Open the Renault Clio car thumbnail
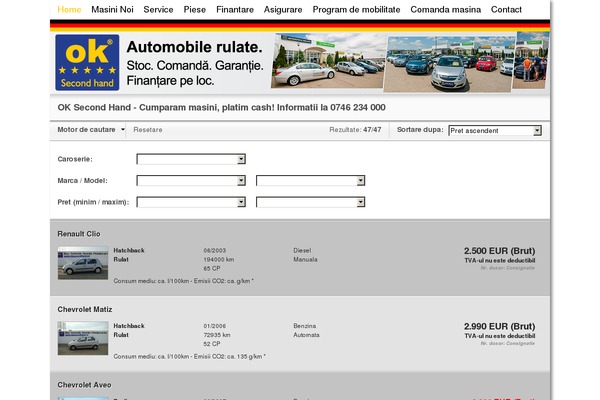The width and height of the screenshot is (600, 400). pyautogui.click(x=83, y=262)
